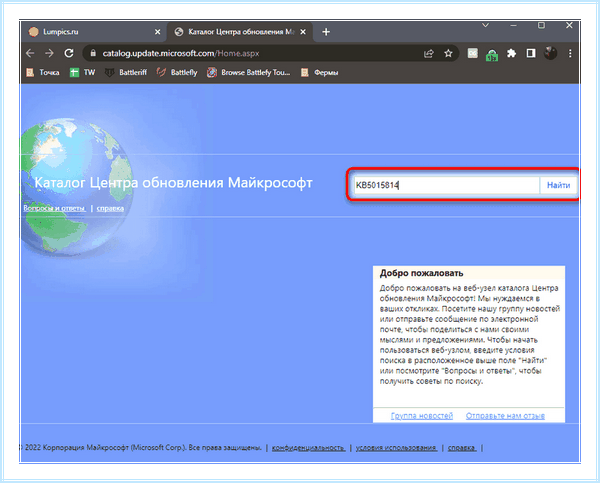The image size is (600, 483).
Task: Close the Microsoft catalog tab
Action: 303,32
